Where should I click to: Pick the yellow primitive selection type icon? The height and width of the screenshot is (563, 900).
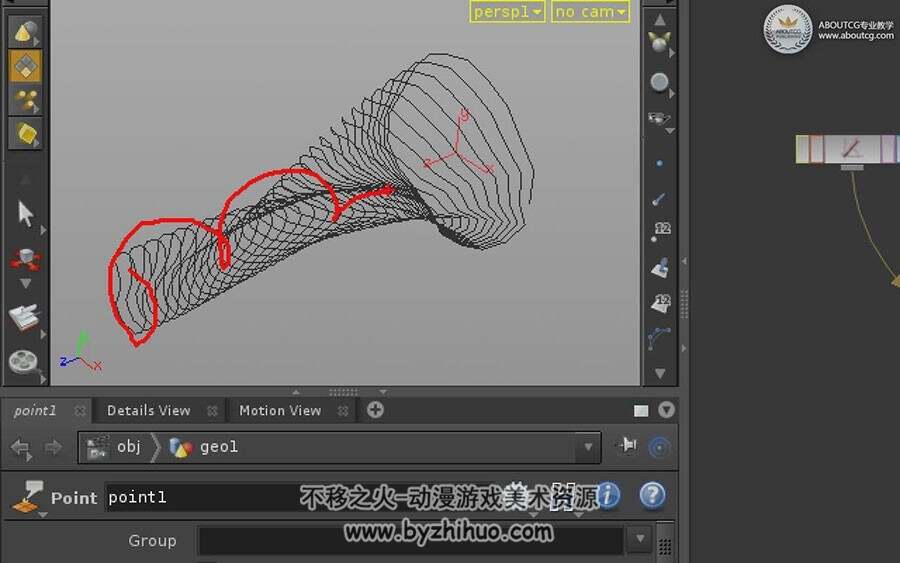tap(25, 134)
